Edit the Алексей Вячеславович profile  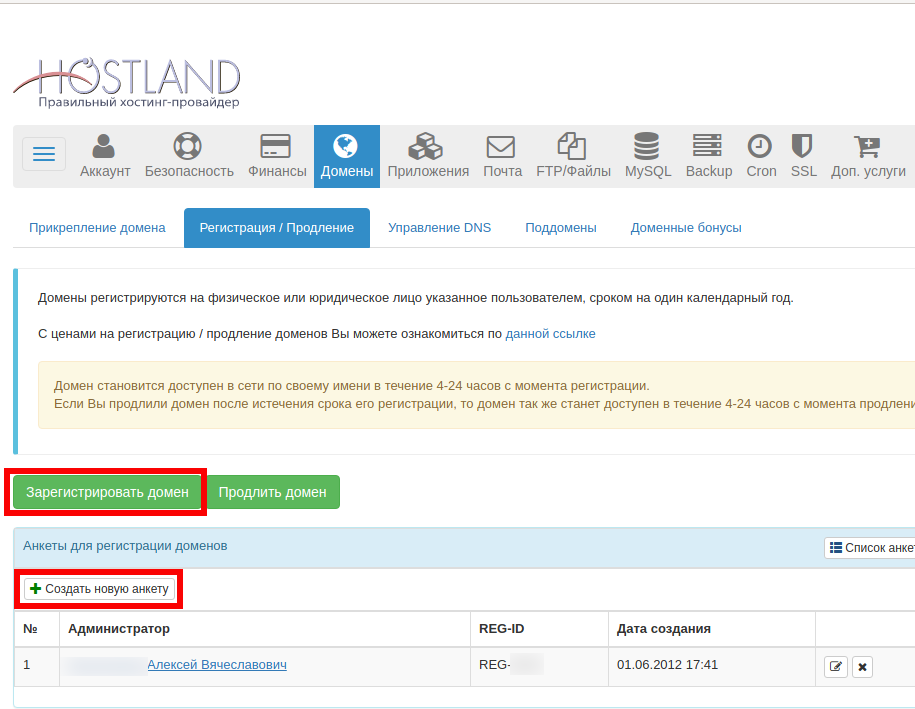[835, 667]
